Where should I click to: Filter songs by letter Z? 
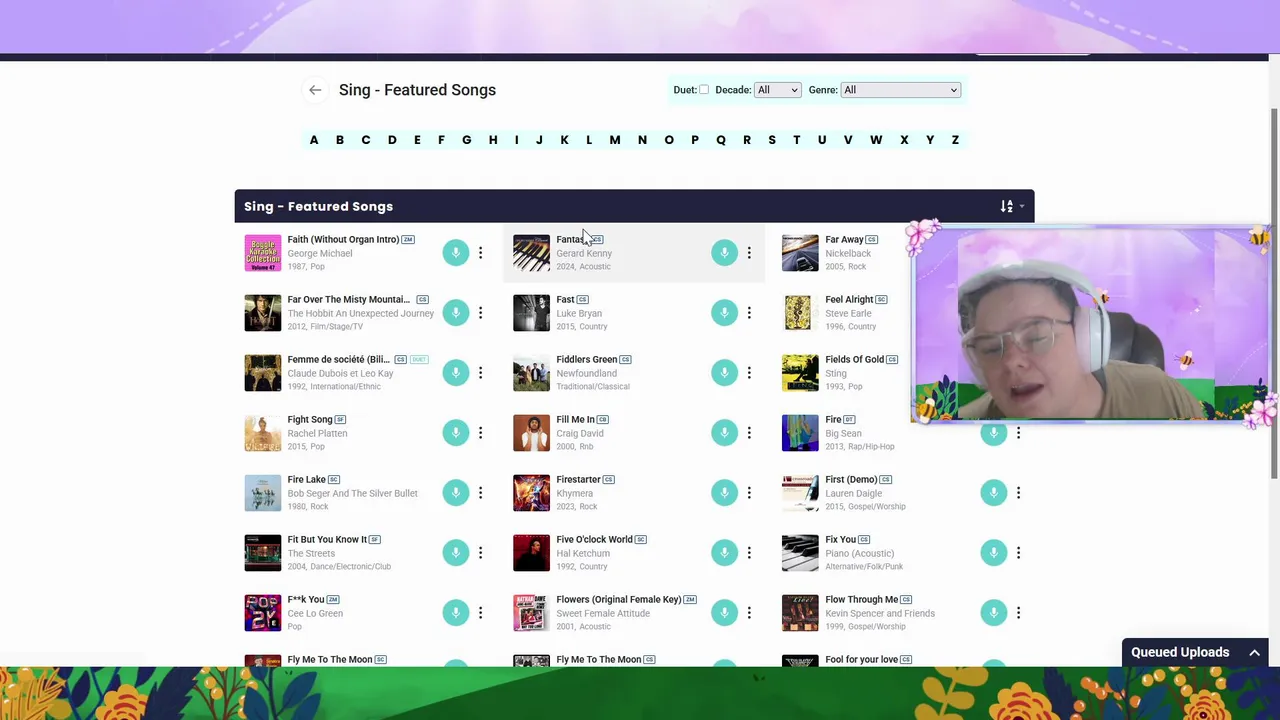coord(955,140)
